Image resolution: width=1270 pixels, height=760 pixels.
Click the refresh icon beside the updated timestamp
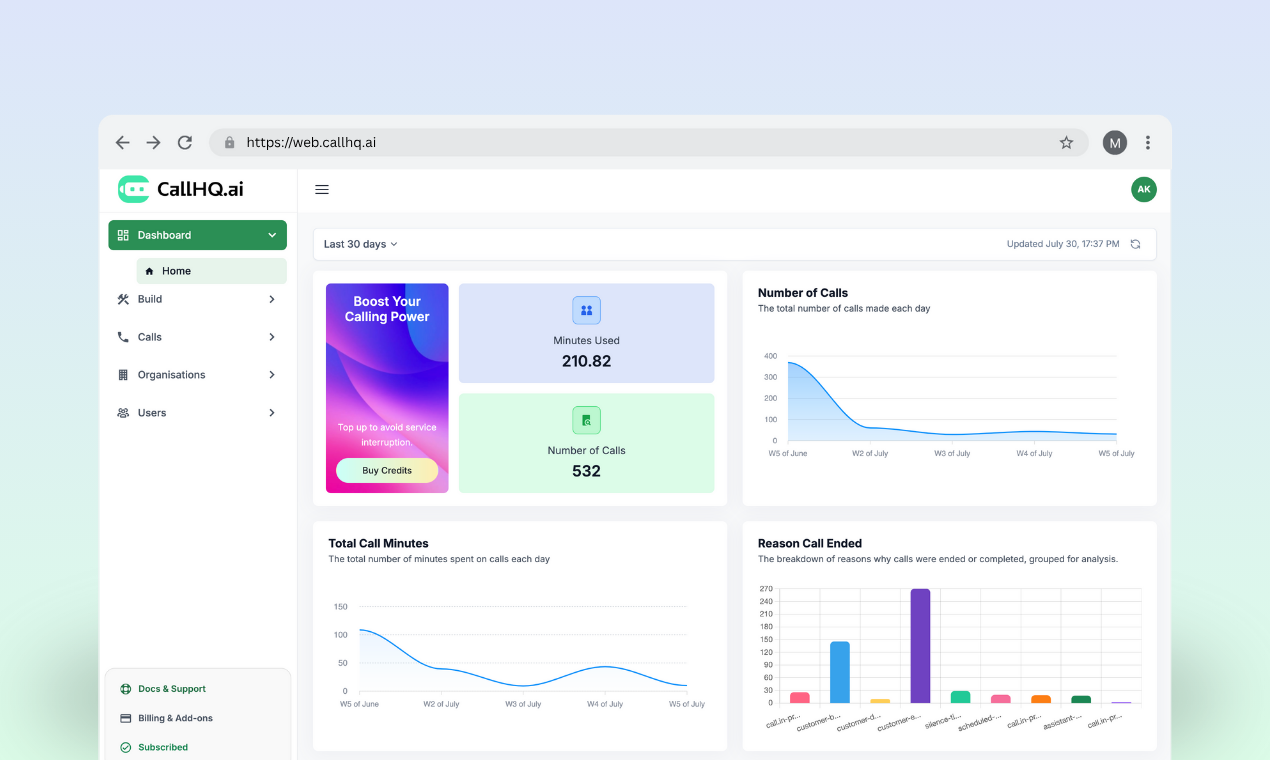(x=1135, y=244)
